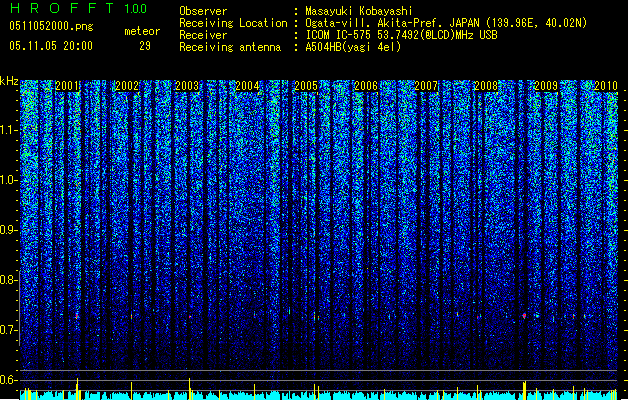Click the Receiver label
Screen dimensions: 629x400
(203, 35)
